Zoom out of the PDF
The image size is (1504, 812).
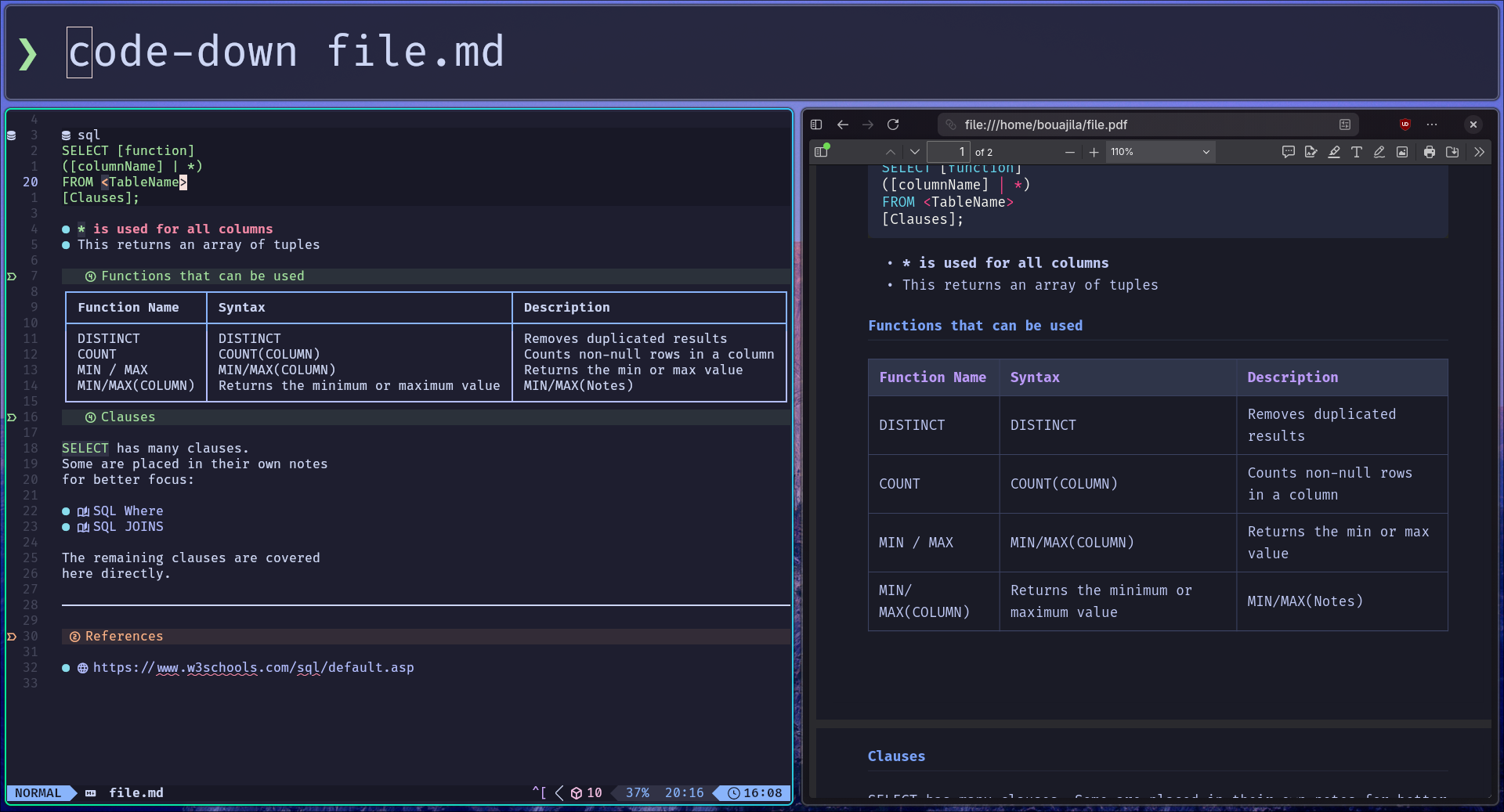coord(1070,152)
